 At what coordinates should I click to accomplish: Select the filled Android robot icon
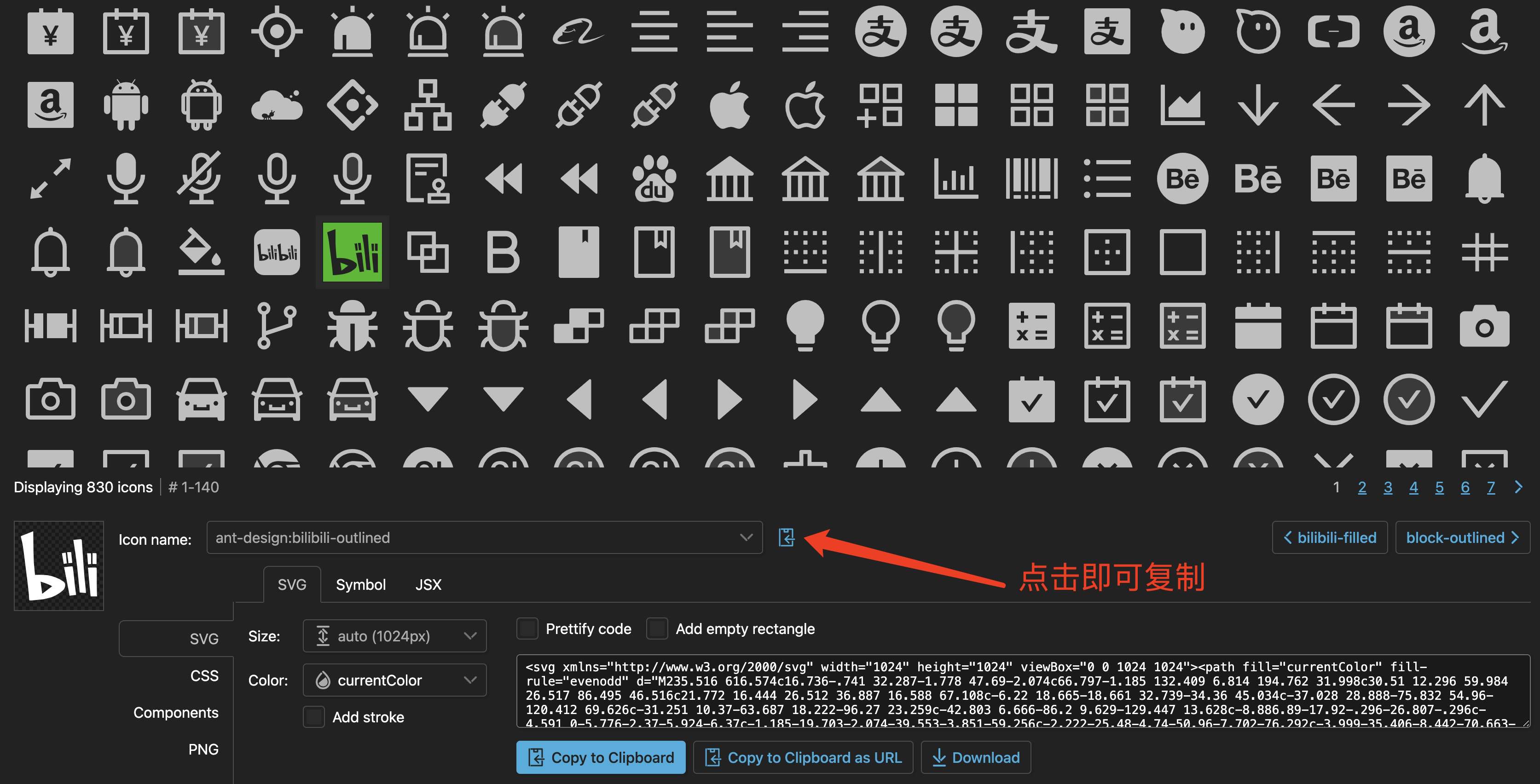126,105
